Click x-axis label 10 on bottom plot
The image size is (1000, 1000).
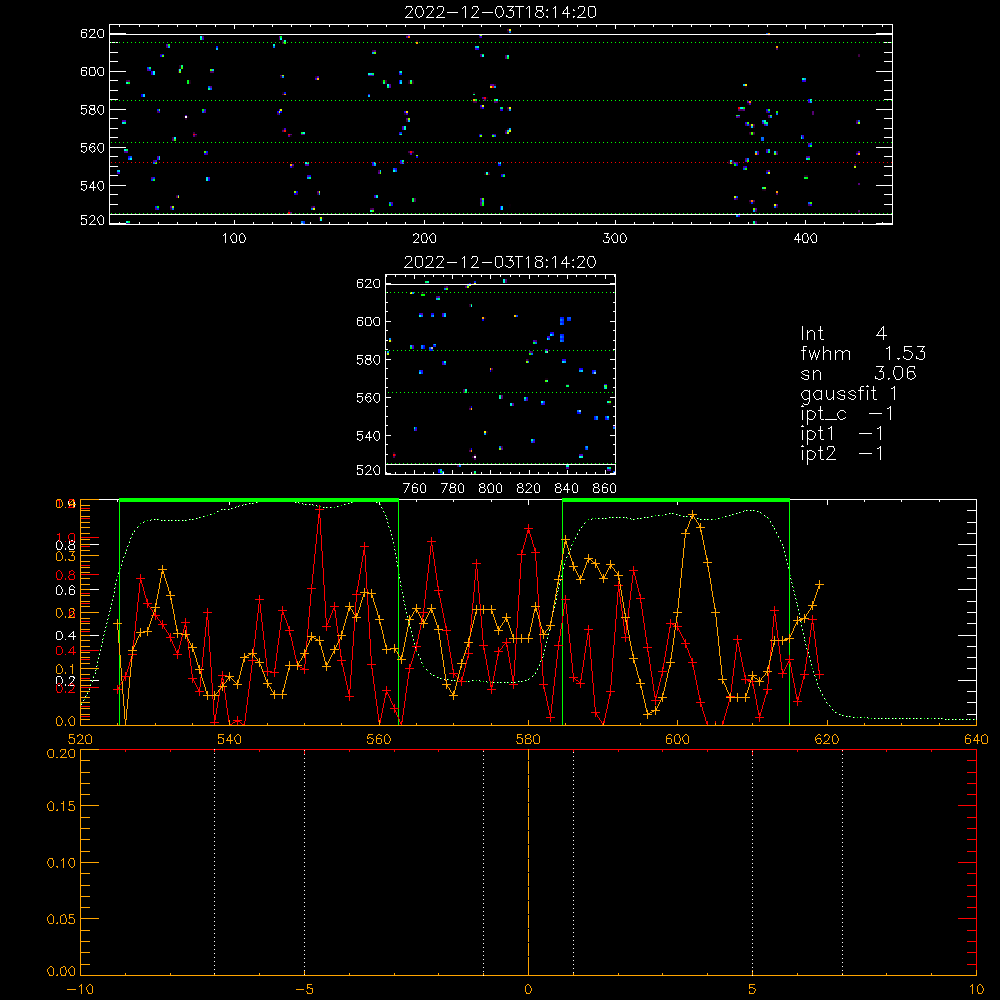976,990
